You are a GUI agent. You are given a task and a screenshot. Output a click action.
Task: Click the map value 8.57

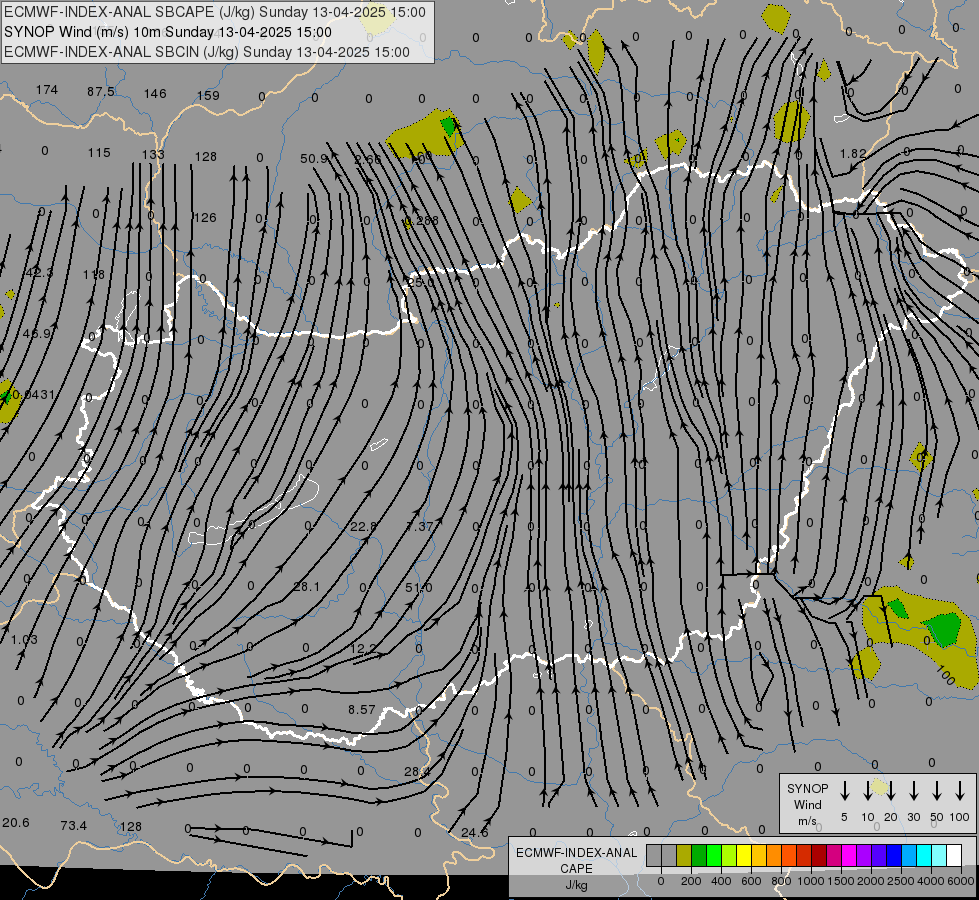[x=362, y=710]
